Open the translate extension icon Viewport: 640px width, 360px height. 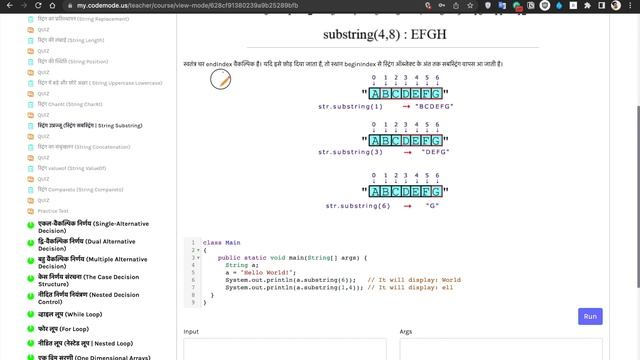click(502, 6)
